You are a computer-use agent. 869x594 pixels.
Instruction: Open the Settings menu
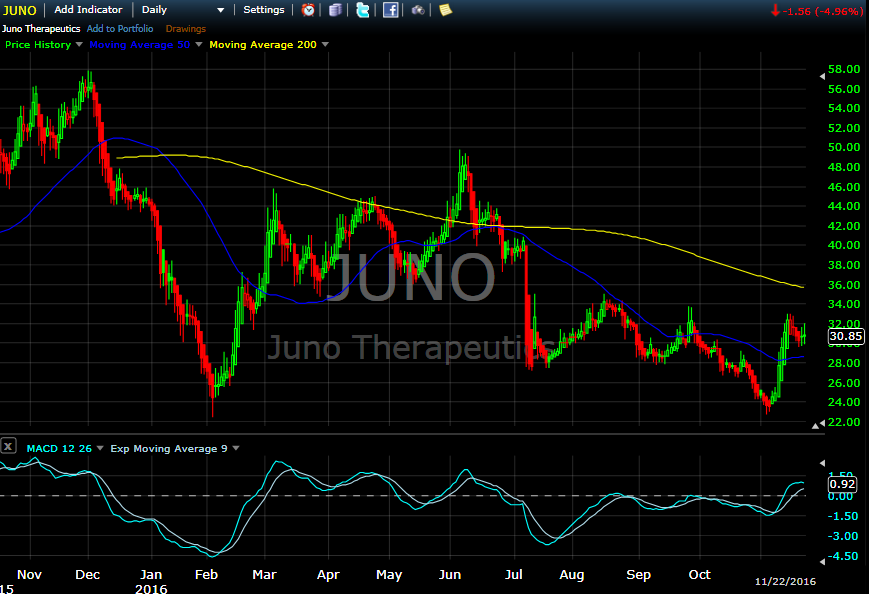264,10
